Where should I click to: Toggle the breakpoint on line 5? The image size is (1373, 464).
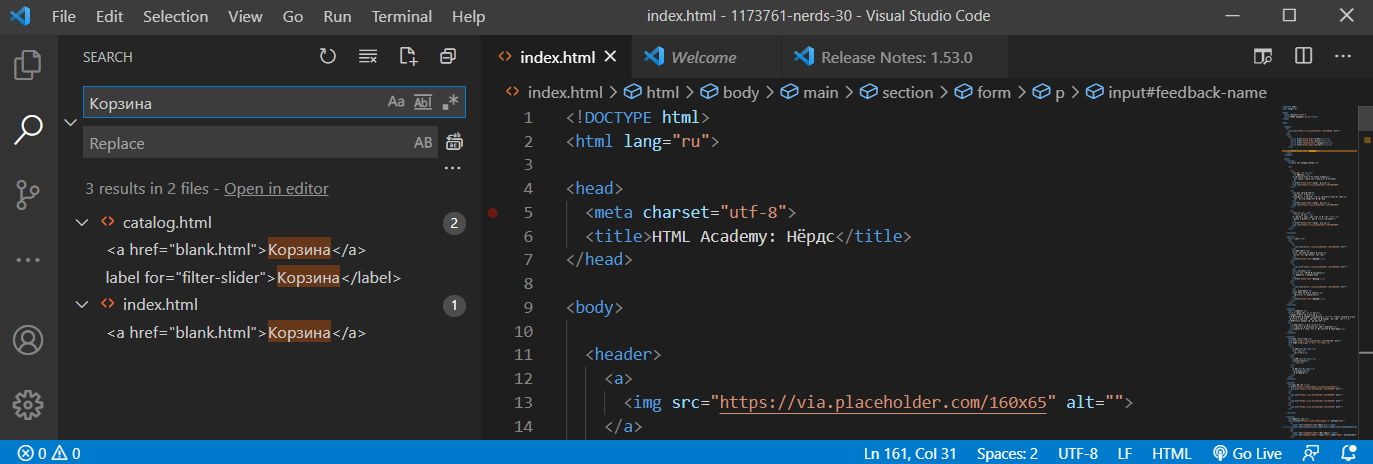(x=492, y=212)
